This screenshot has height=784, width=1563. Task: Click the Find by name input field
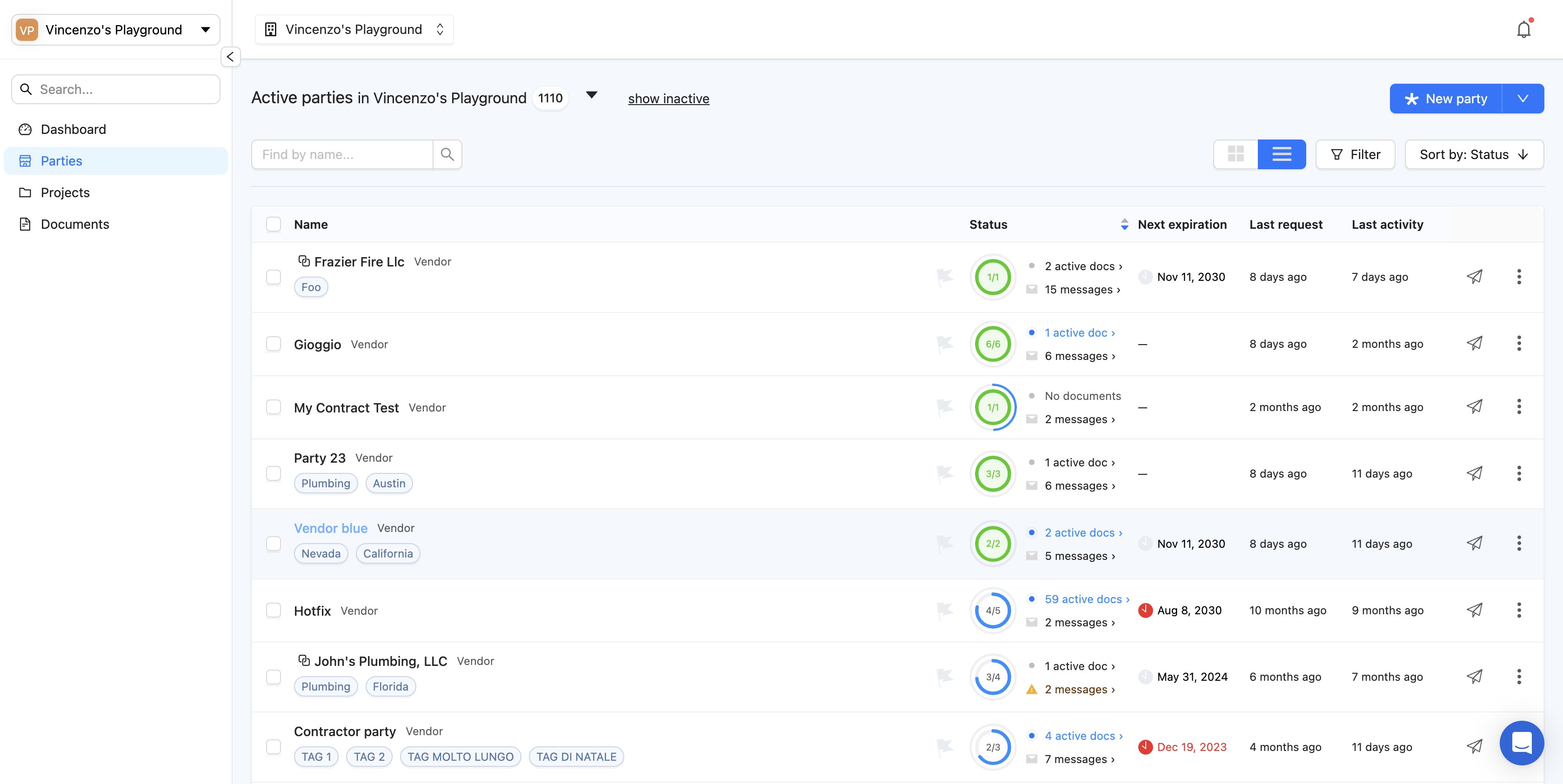click(341, 154)
